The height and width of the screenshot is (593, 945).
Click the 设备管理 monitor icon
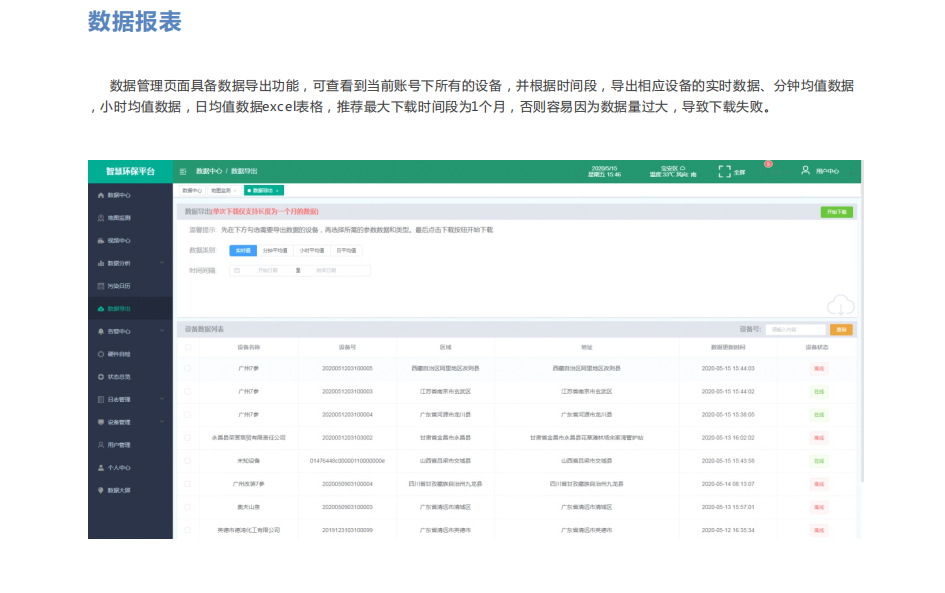(101, 422)
